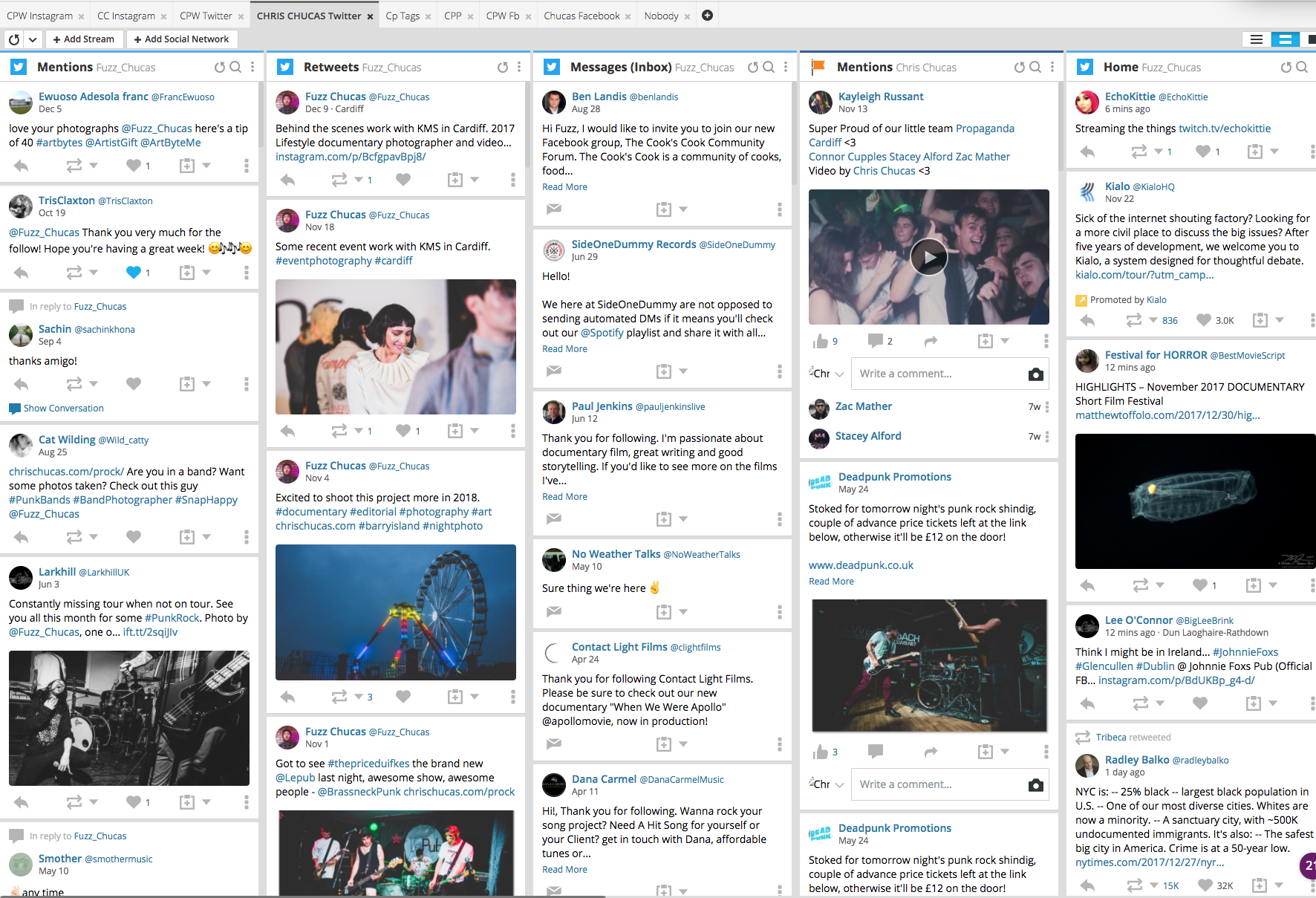Image resolution: width=1316 pixels, height=898 pixels.
Task: Open twitch.tv/echokittie link
Action: (x=1225, y=128)
